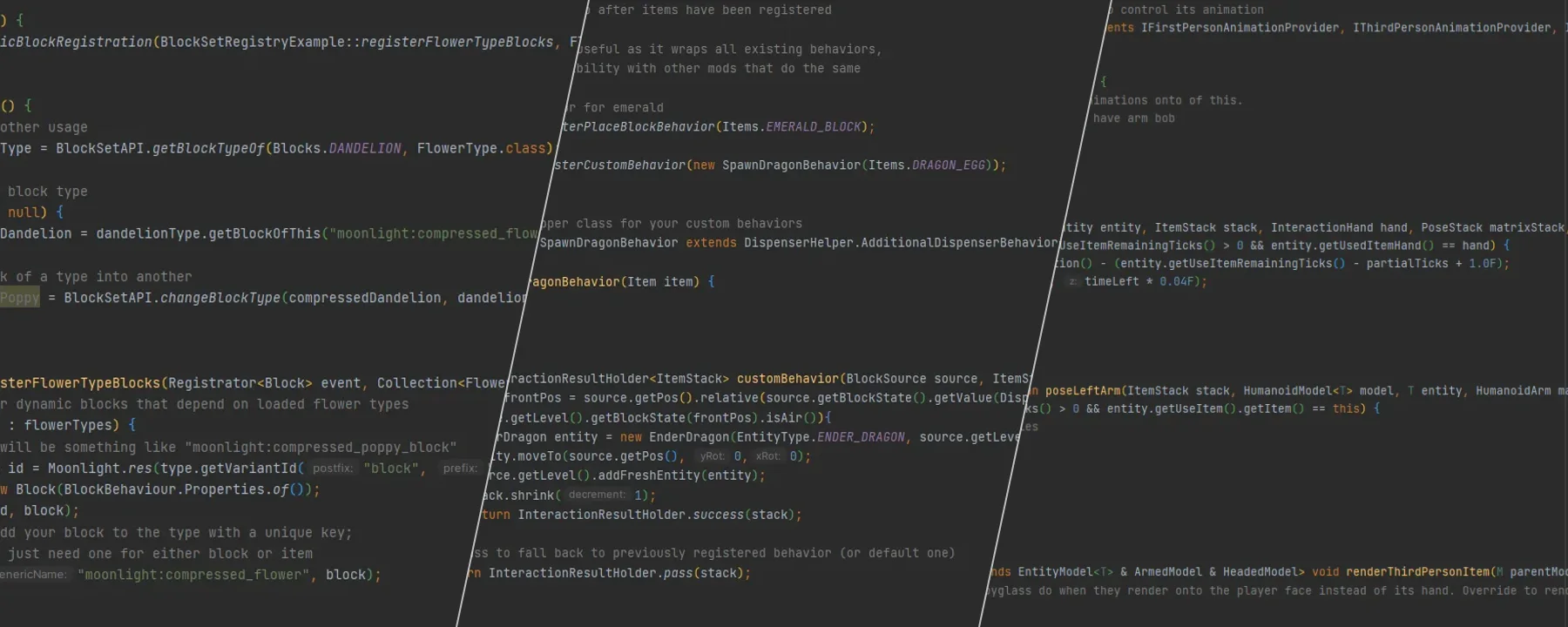Click "InteractionHand hand" parameter

[1339, 227]
